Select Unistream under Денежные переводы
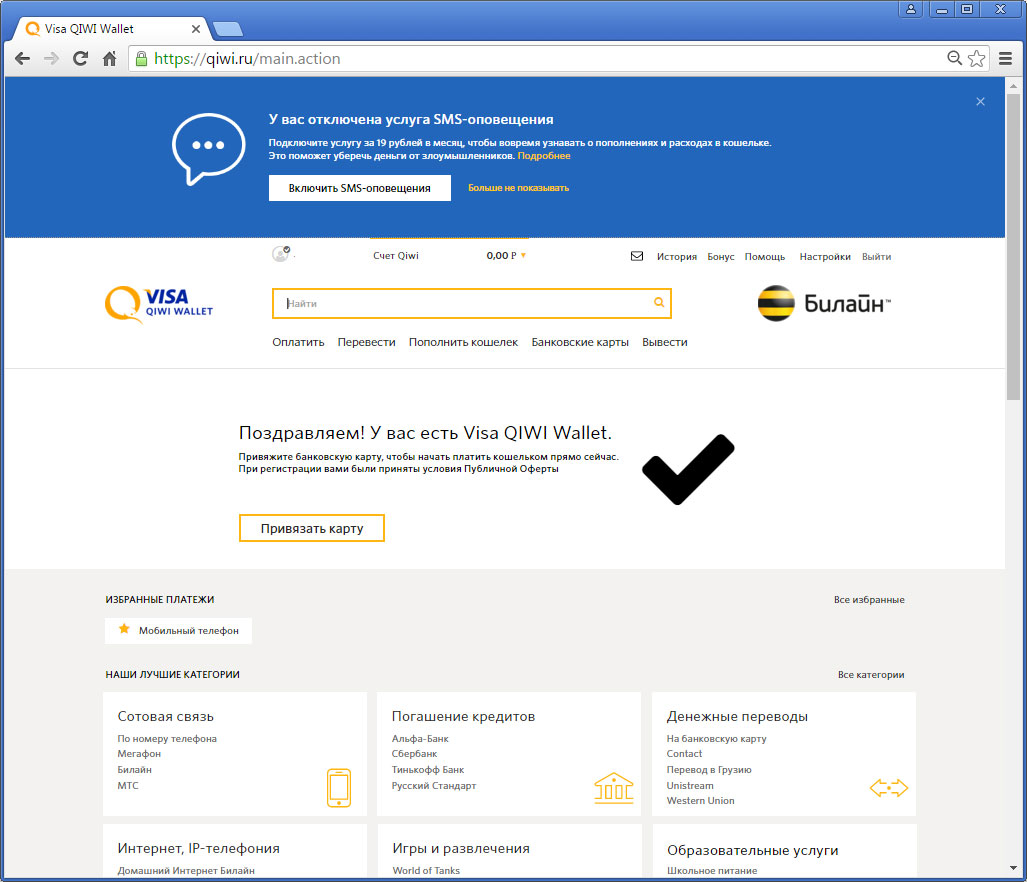Screen dimensions: 1027x882 point(690,785)
